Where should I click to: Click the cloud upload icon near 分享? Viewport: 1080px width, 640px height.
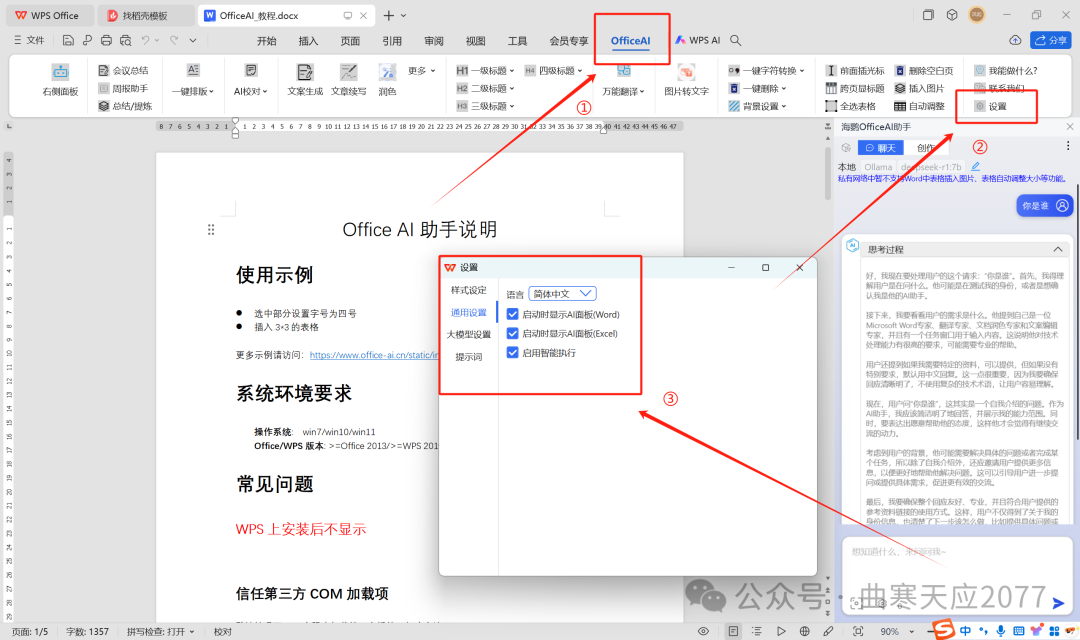(1015, 41)
